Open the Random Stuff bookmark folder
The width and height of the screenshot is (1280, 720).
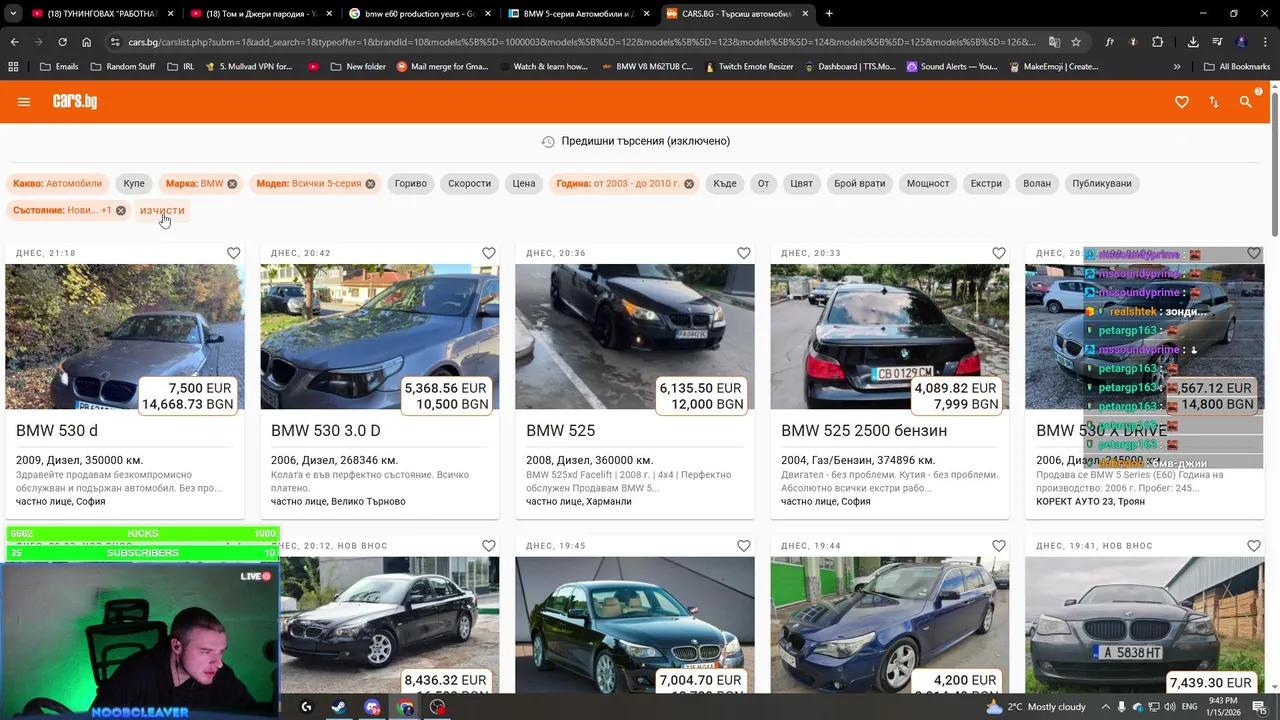point(122,67)
